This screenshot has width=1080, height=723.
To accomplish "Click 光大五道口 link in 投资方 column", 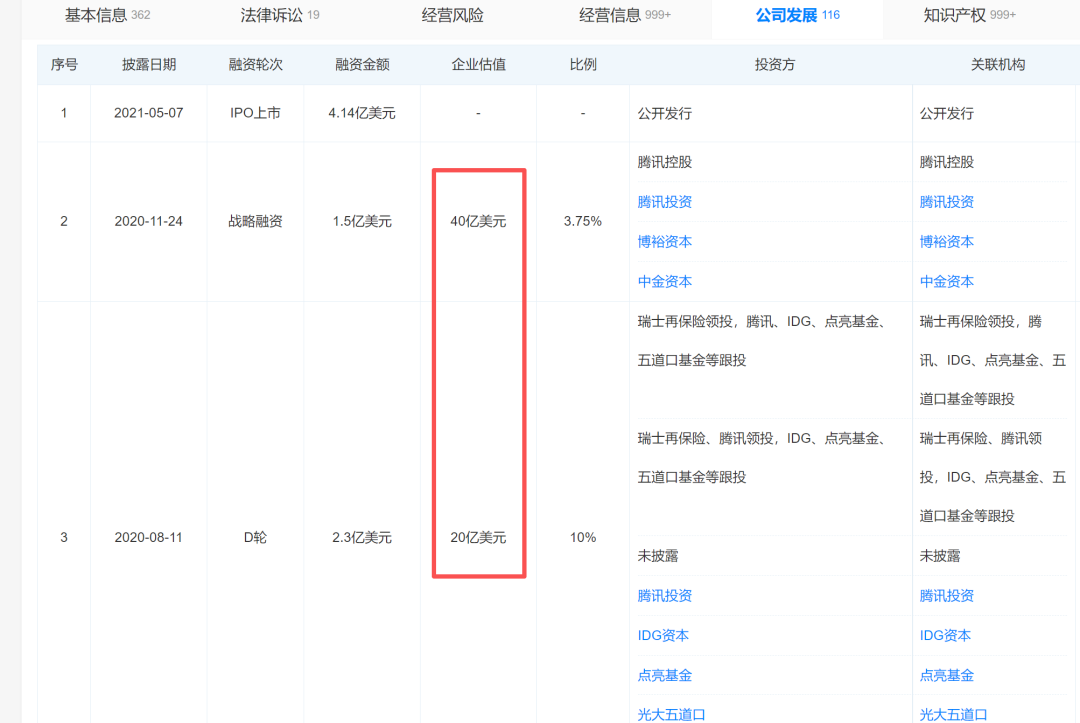I will [672, 715].
